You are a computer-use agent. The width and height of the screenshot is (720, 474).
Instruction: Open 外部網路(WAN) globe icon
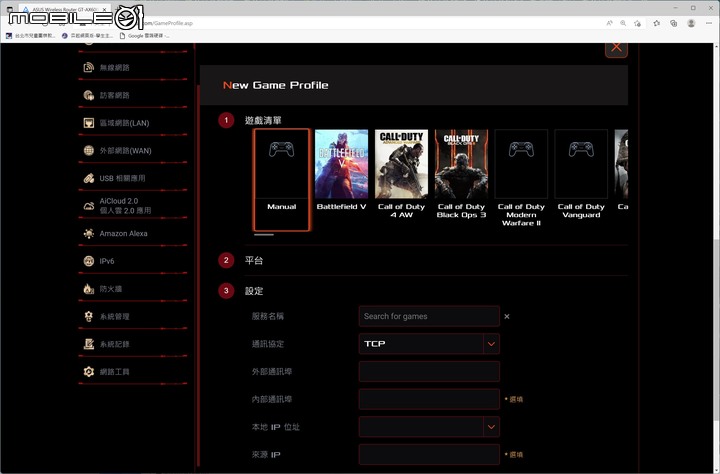[89, 150]
